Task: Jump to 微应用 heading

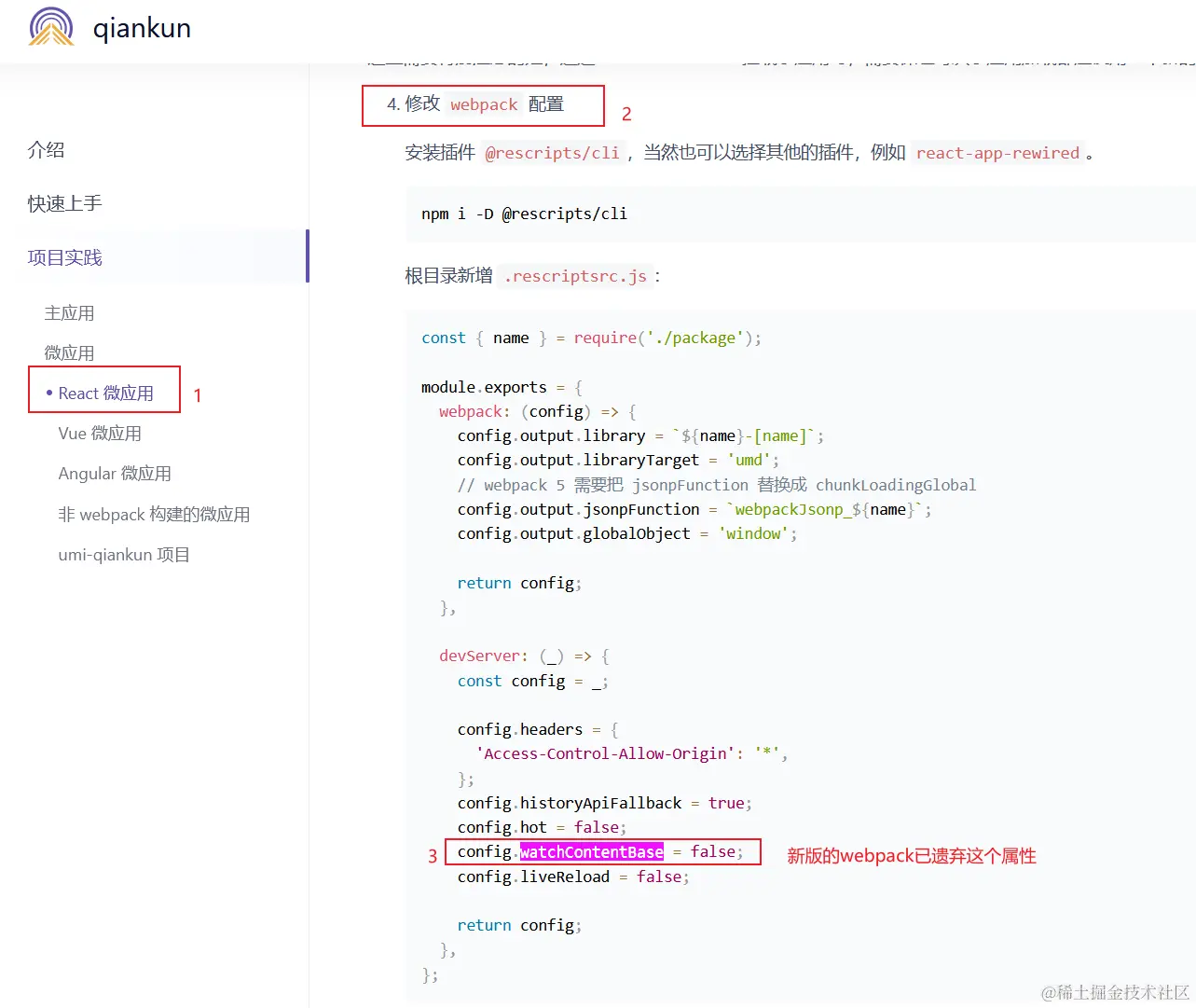Action: point(69,353)
